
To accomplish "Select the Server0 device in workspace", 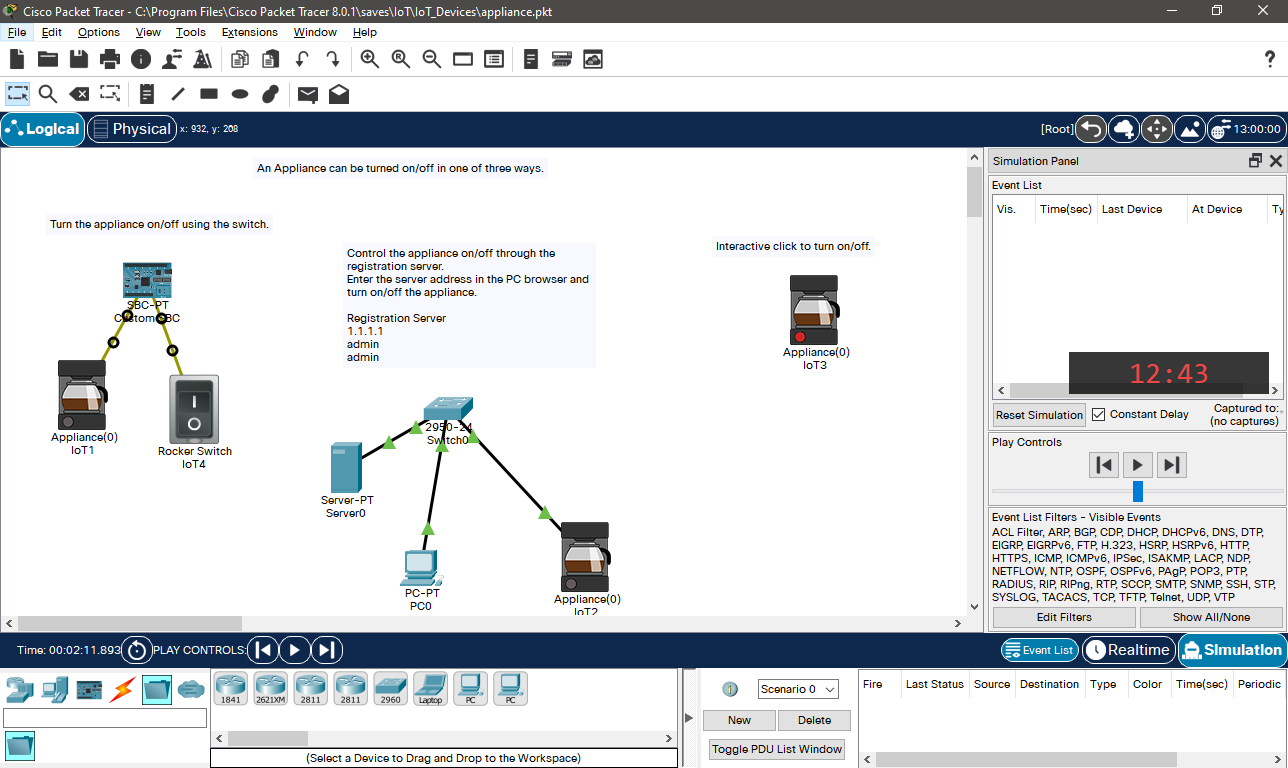I will tap(346, 468).
